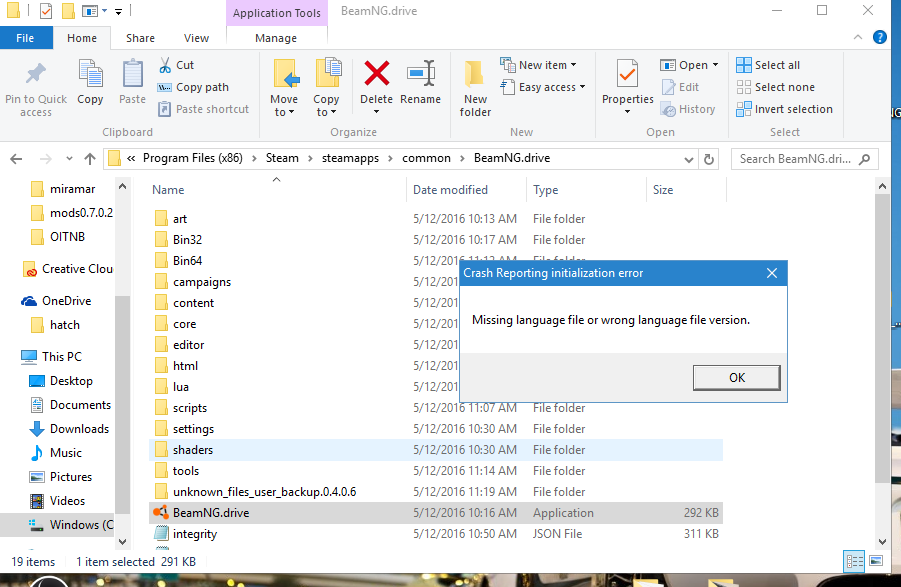Switch to the Home tab
901x587 pixels.
click(x=82, y=38)
